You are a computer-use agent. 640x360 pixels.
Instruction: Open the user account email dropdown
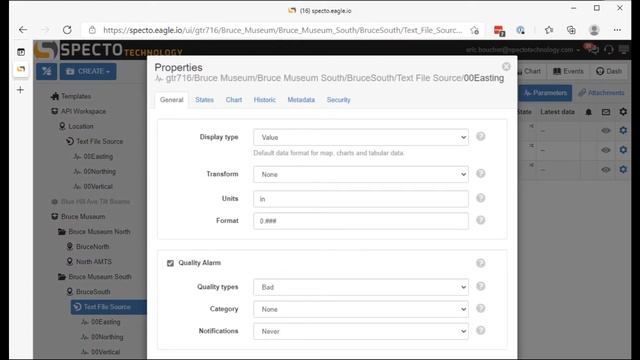pyautogui.click(x=523, y=50)
